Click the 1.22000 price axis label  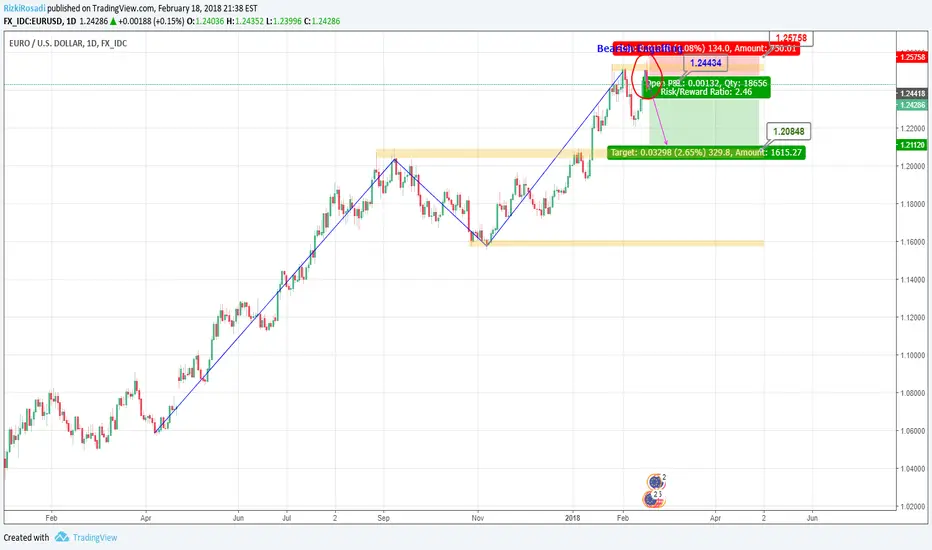pyautogui.click(x=914, y=128)
